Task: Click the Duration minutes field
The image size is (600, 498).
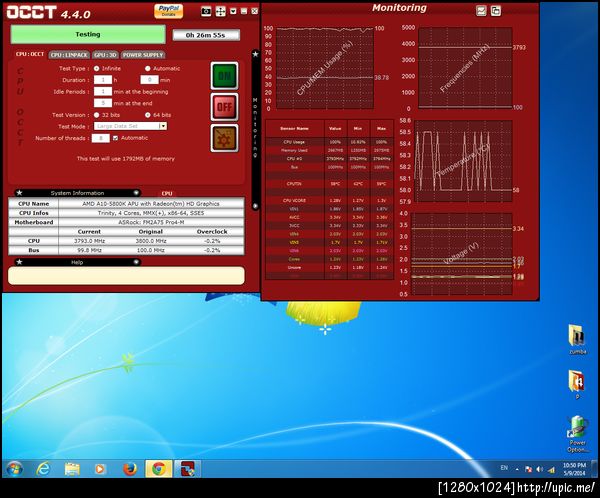Action: [150, 80]
